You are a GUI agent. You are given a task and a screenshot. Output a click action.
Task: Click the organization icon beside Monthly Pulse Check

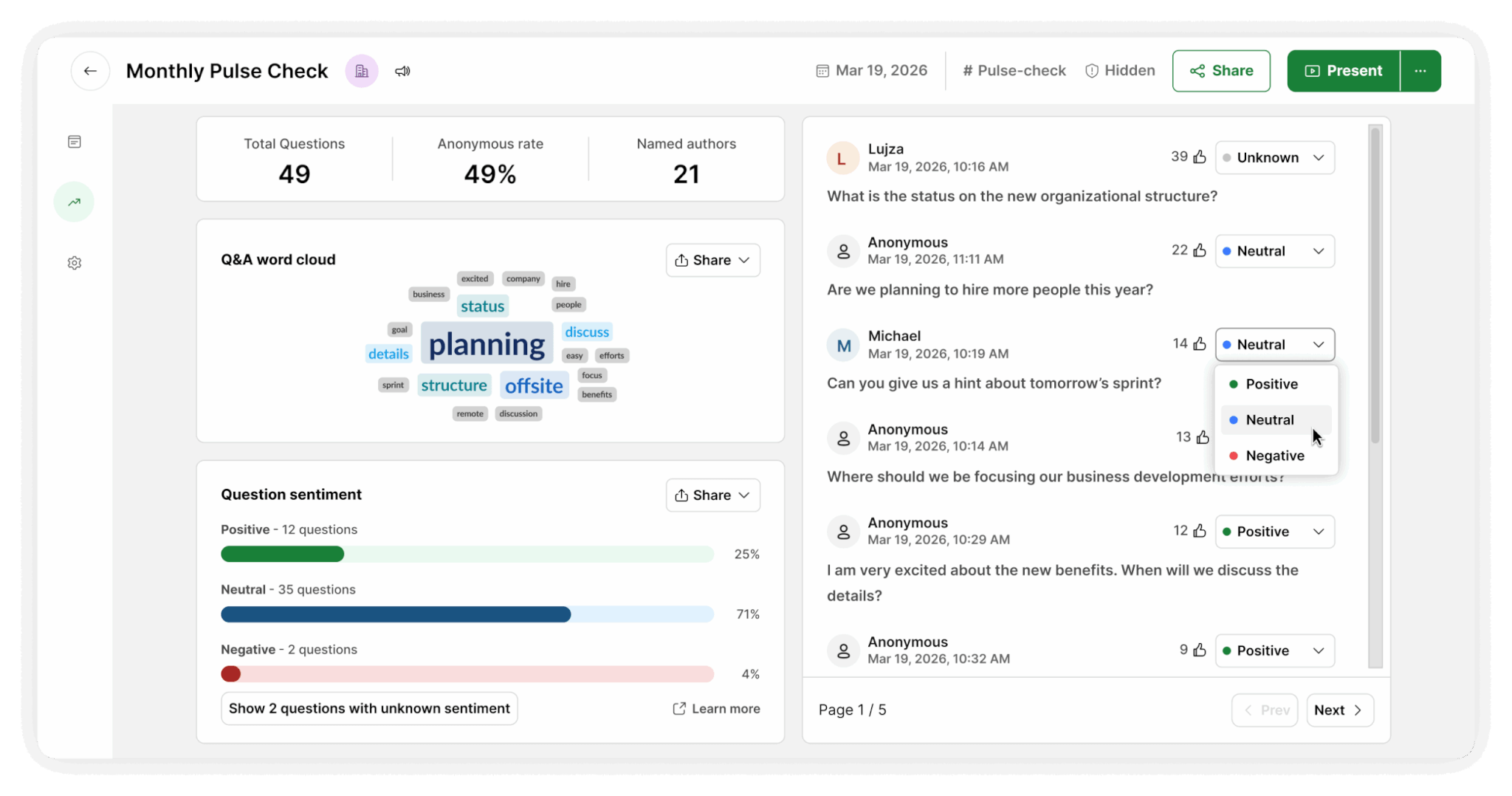(x=361, y=70)
